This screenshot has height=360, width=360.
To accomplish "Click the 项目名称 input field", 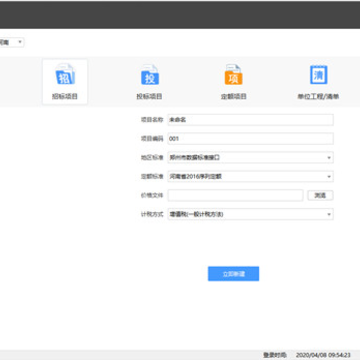I will pos(250,120).
